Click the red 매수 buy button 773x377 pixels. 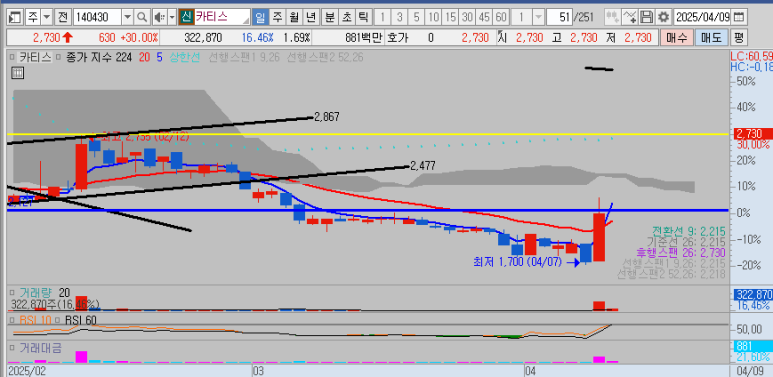coord(676,38)
